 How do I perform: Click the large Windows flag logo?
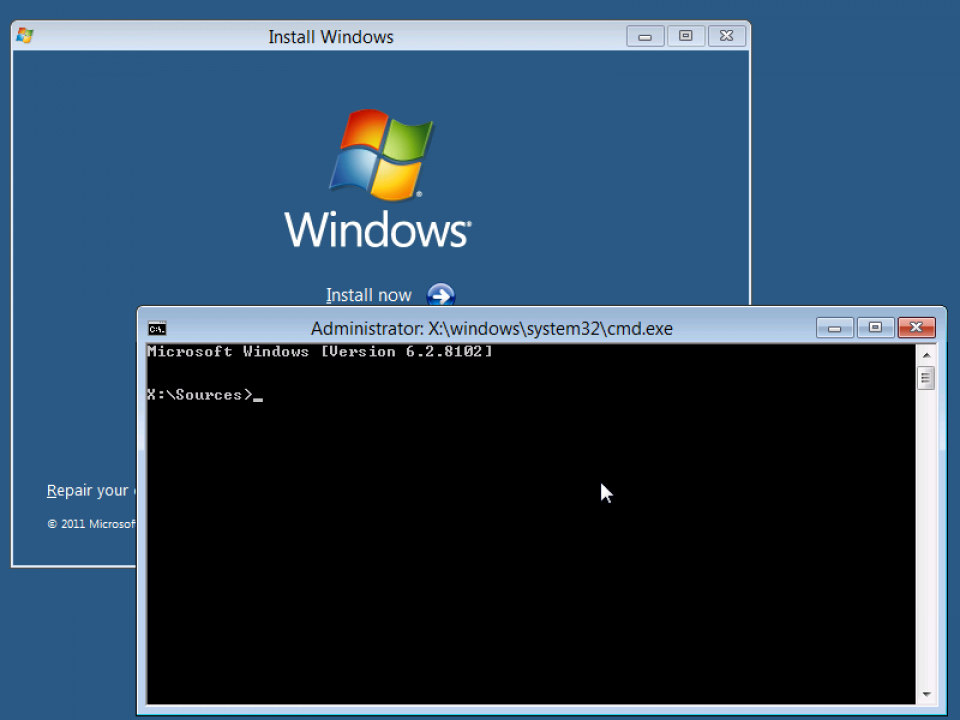[x=381, y=154]
